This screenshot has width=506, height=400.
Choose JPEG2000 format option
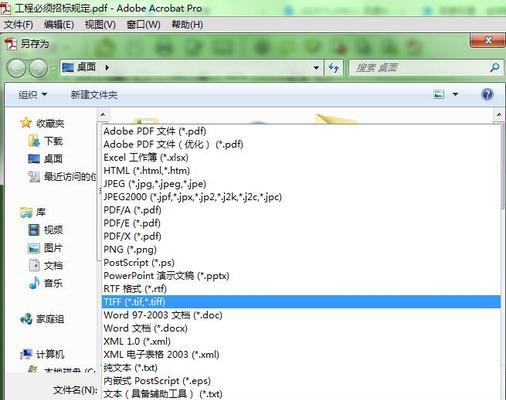[x=301, y=197]
